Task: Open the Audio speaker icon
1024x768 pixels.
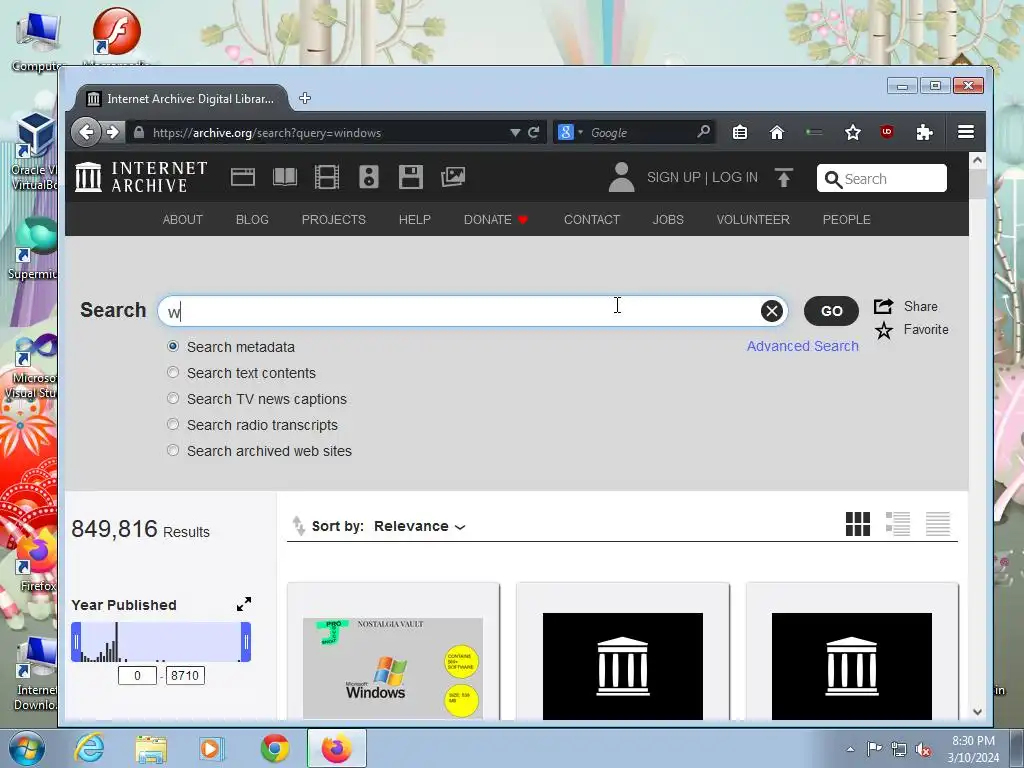Action: coord(368,177)
